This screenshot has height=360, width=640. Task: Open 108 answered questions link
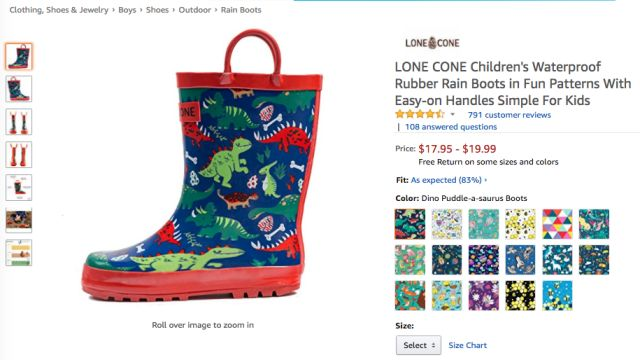tap(451, 127)
